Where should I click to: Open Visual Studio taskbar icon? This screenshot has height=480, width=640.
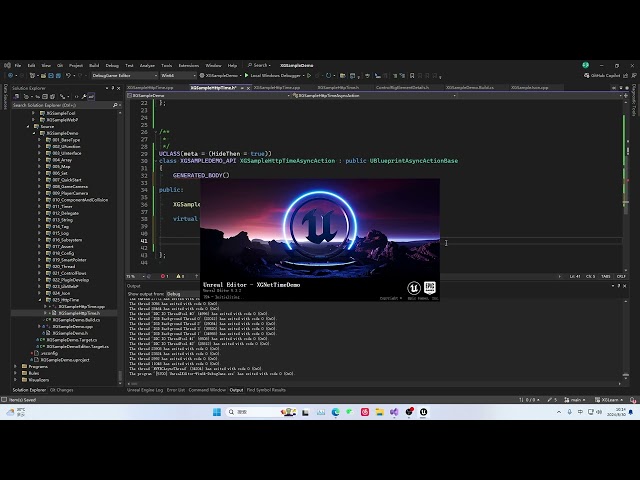click(x=394, y=412)
